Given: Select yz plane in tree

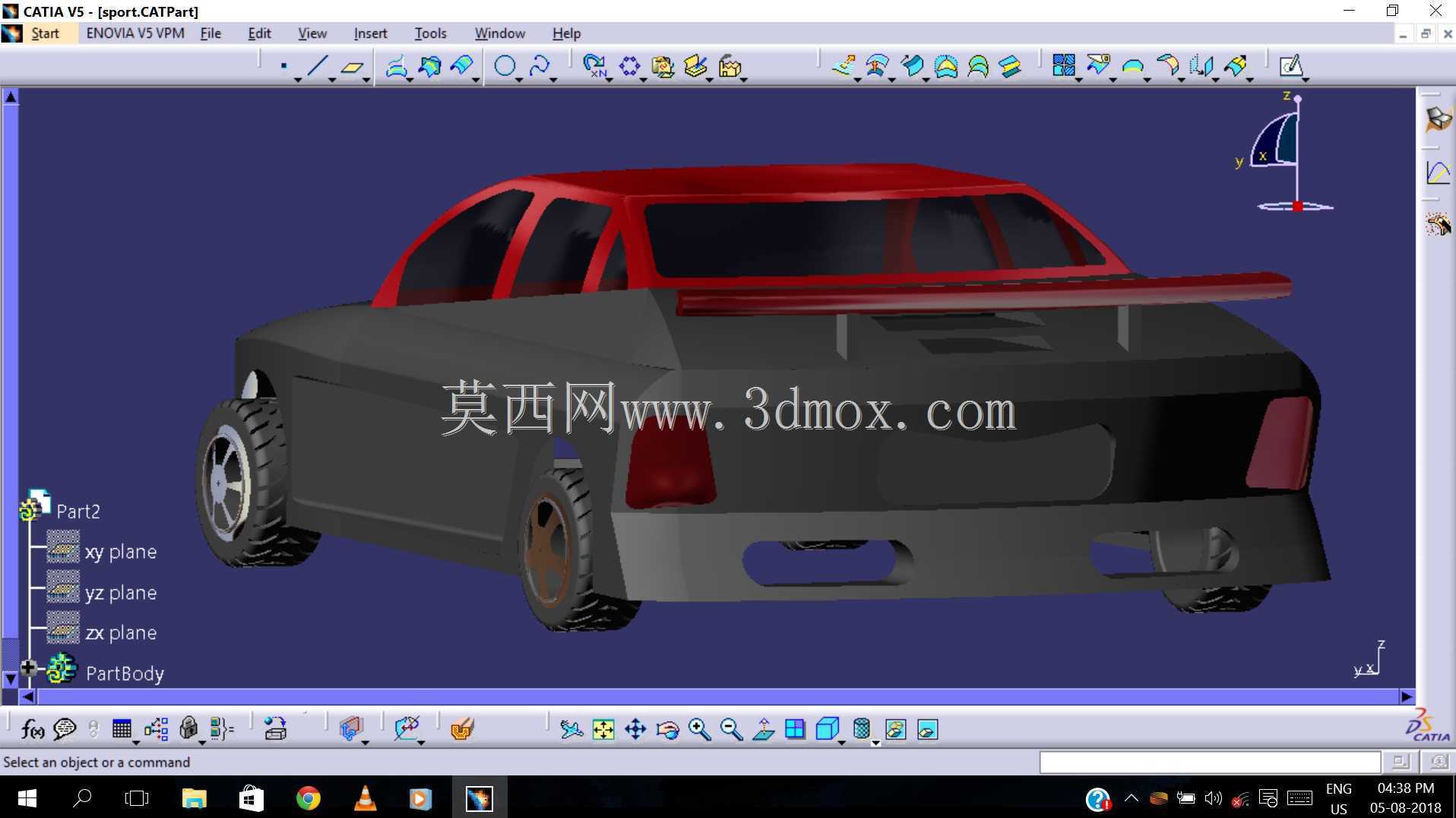Looking at the screenshot, I should 121,592.
